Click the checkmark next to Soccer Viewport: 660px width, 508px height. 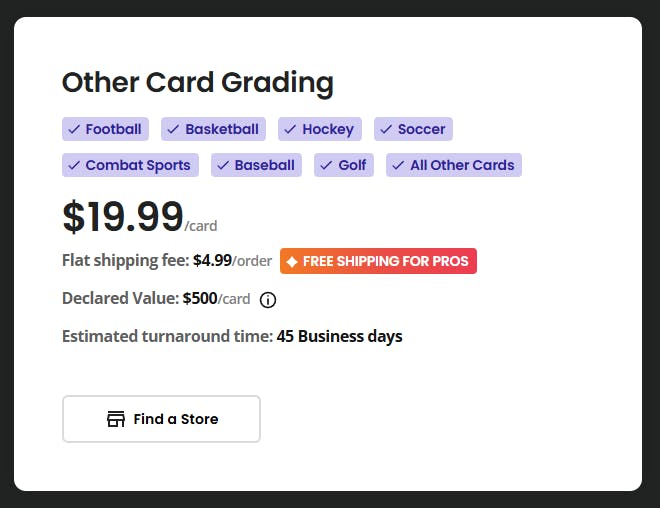[386, 129]
